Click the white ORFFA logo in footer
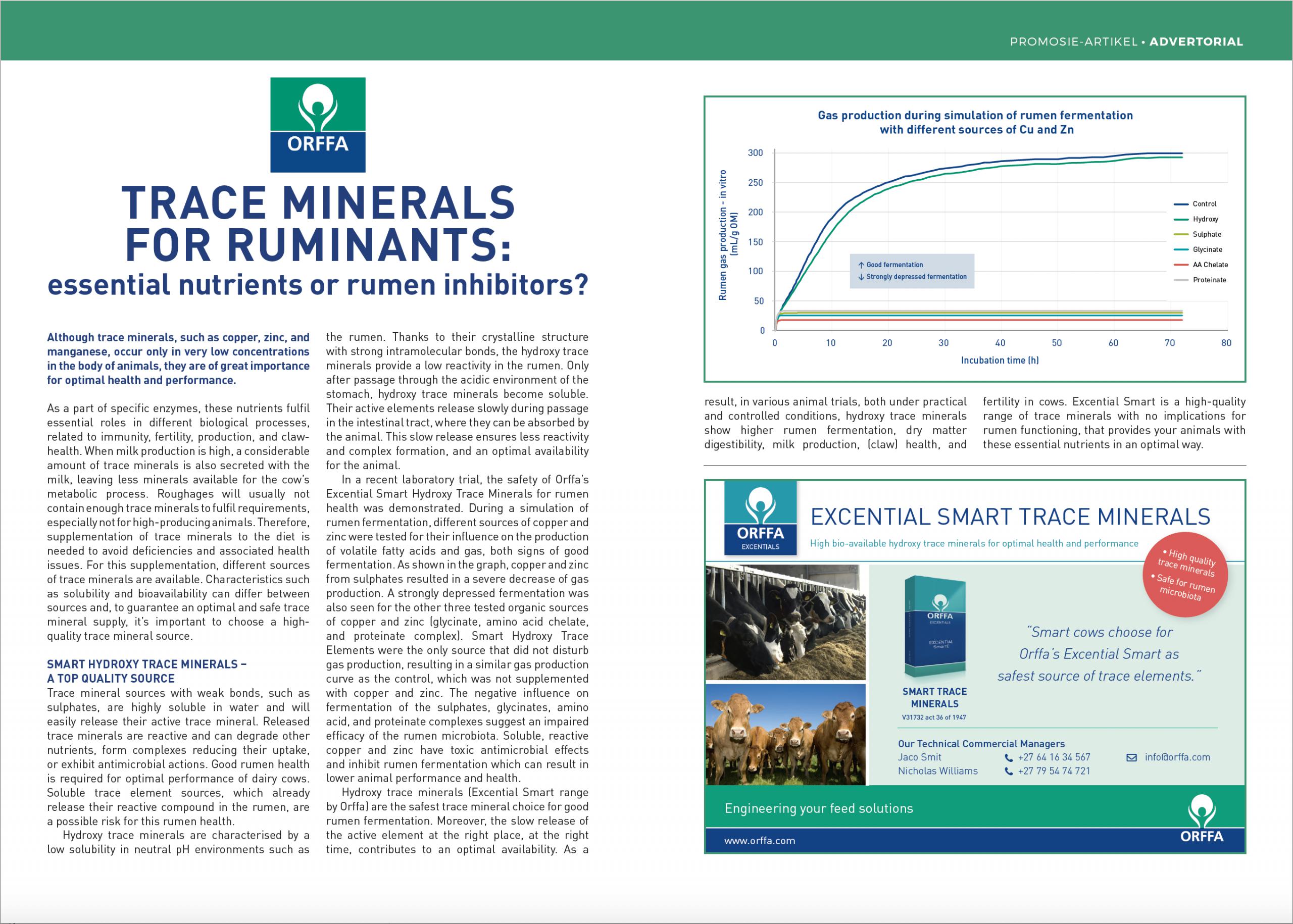This screenshot has width=1293, height=924. (1202, 820)
